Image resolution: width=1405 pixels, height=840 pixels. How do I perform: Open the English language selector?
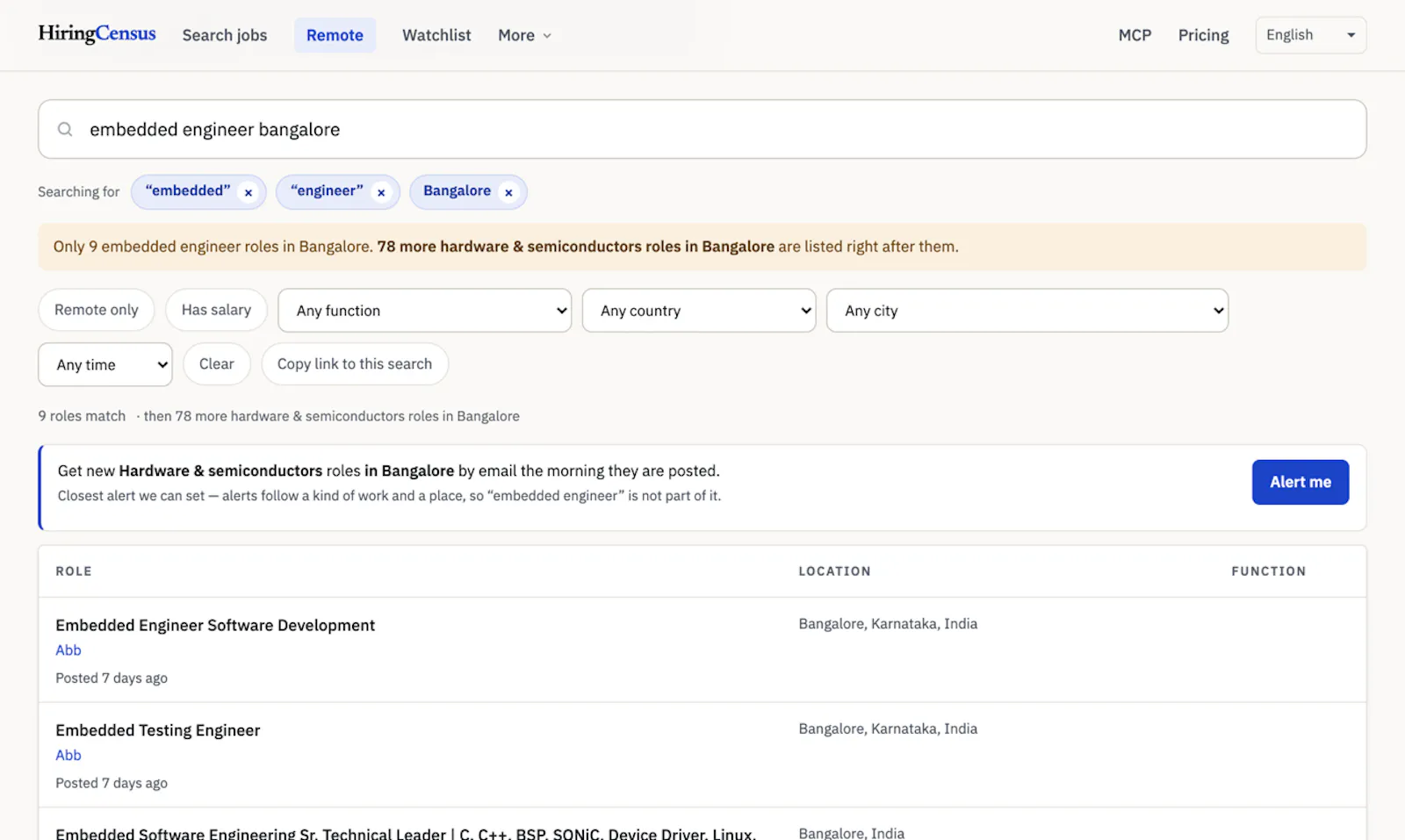click(1311, 35)
